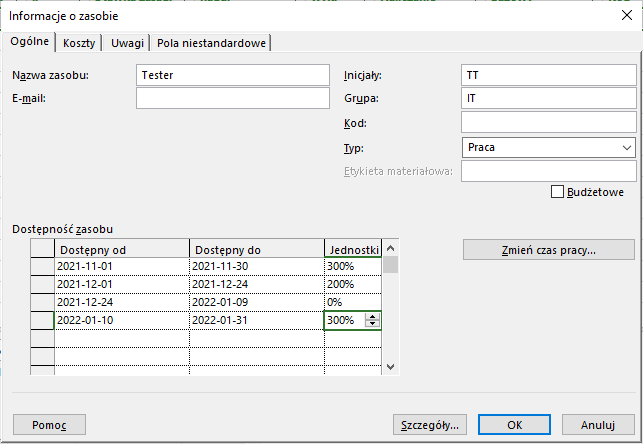Open help with Pomoc button

click(49, 423)
